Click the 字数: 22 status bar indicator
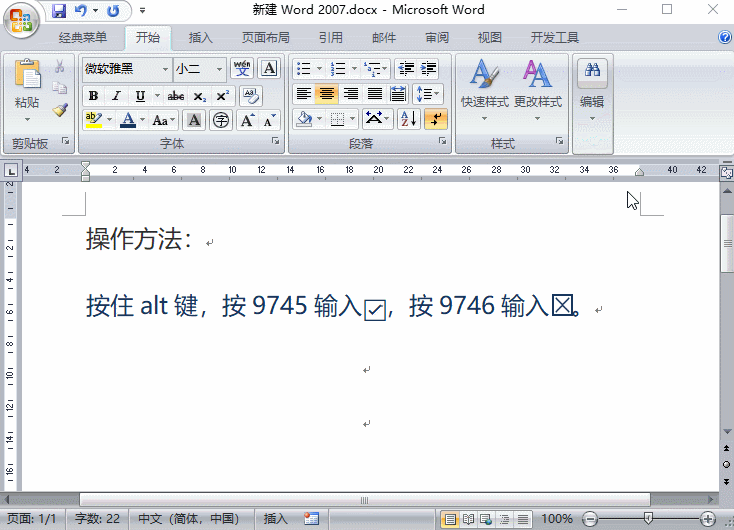Viewport: 734px width, 530px height. [x=98, y=519]
